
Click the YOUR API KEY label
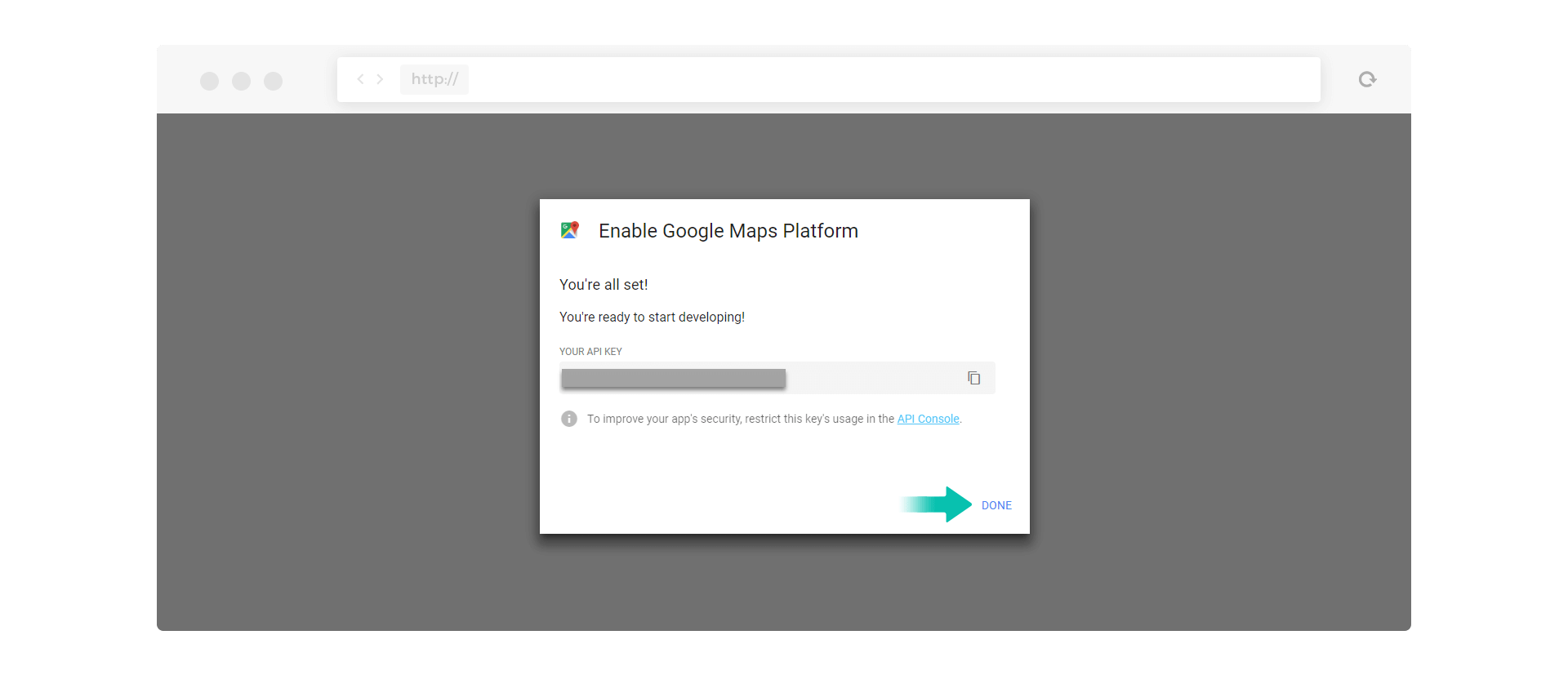click(590, 352)
